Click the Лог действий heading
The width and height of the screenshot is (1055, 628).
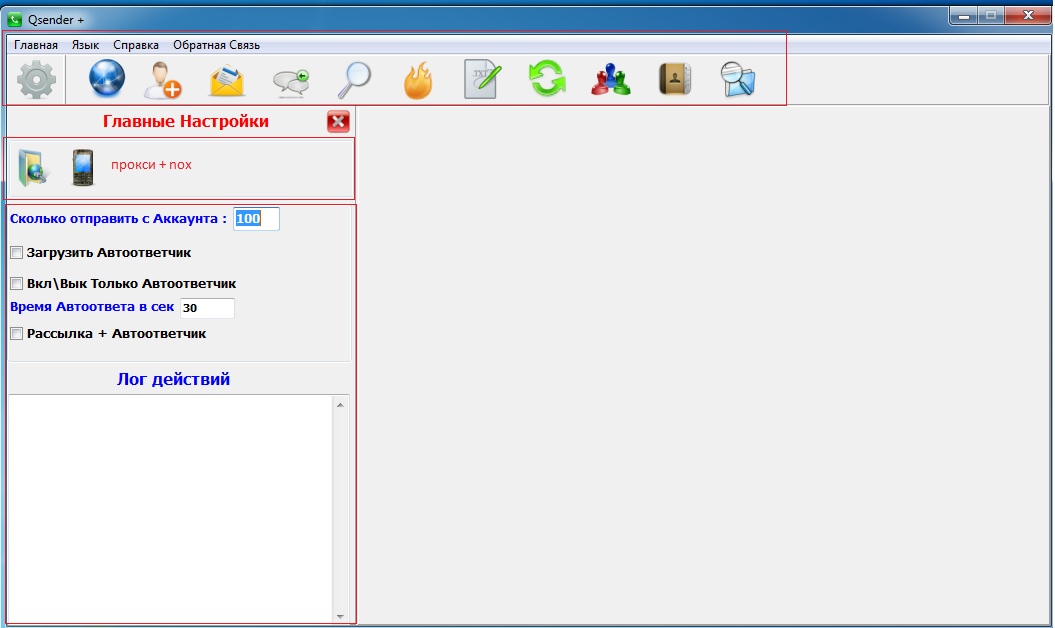click(x=174, y=379)
